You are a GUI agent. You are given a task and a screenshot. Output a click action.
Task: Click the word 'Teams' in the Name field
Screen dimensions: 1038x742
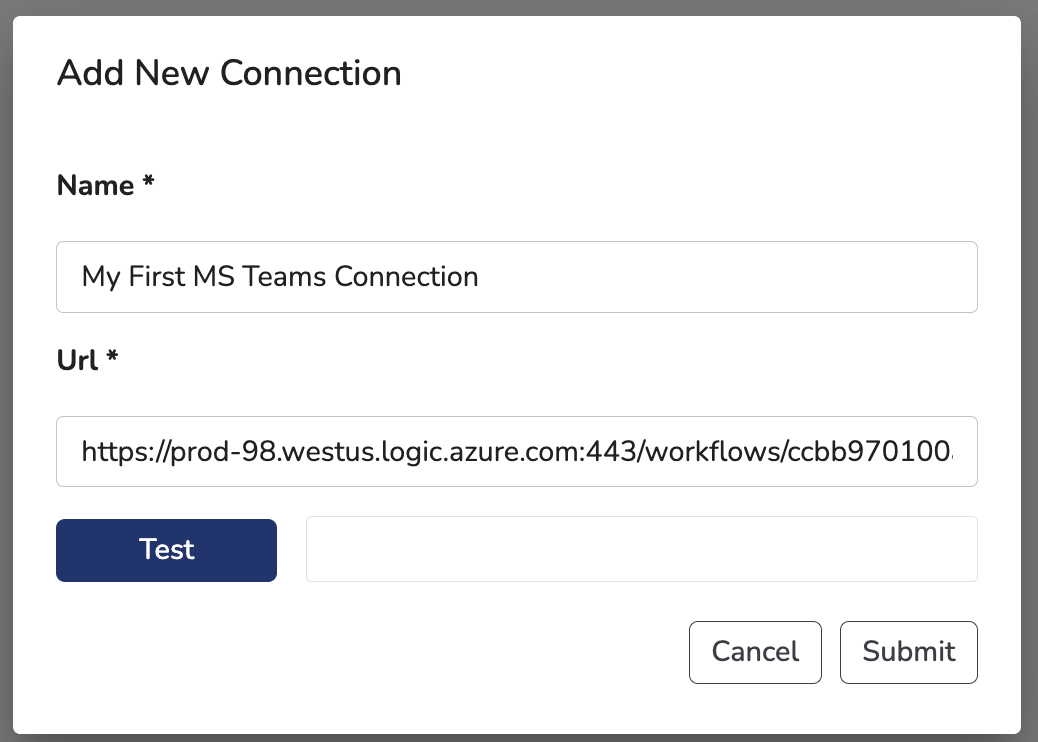coord(284,277)
